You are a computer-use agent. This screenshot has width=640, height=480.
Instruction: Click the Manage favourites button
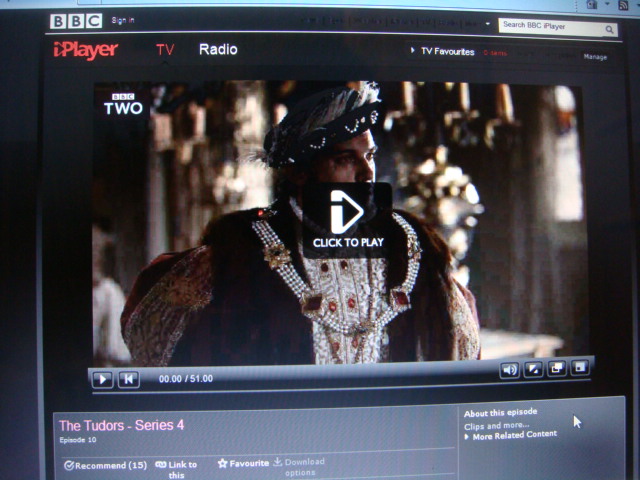595,57
